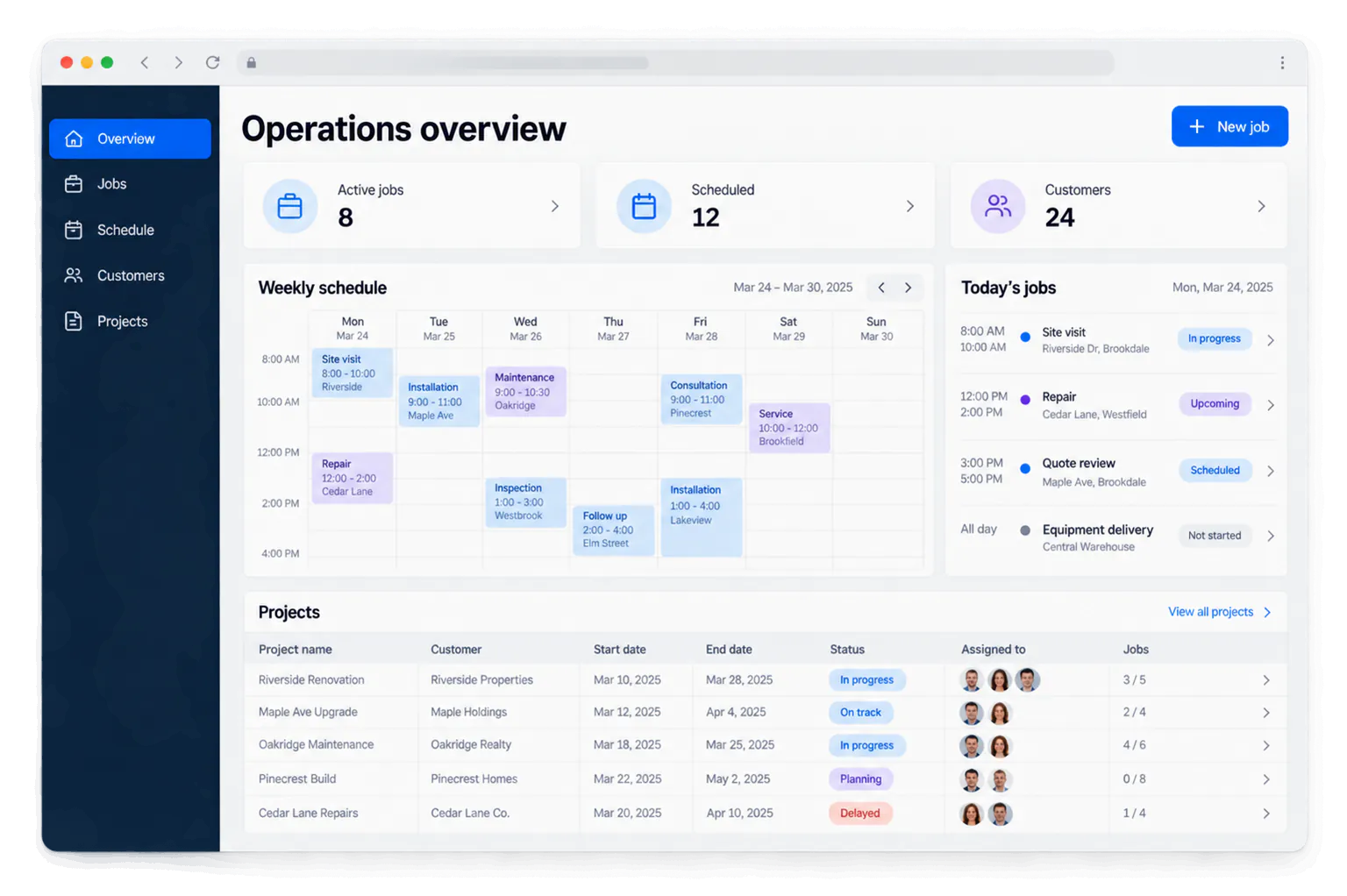
Task: Select the Wednesday Maintenance Oakridge event
Action: [525, 391]
